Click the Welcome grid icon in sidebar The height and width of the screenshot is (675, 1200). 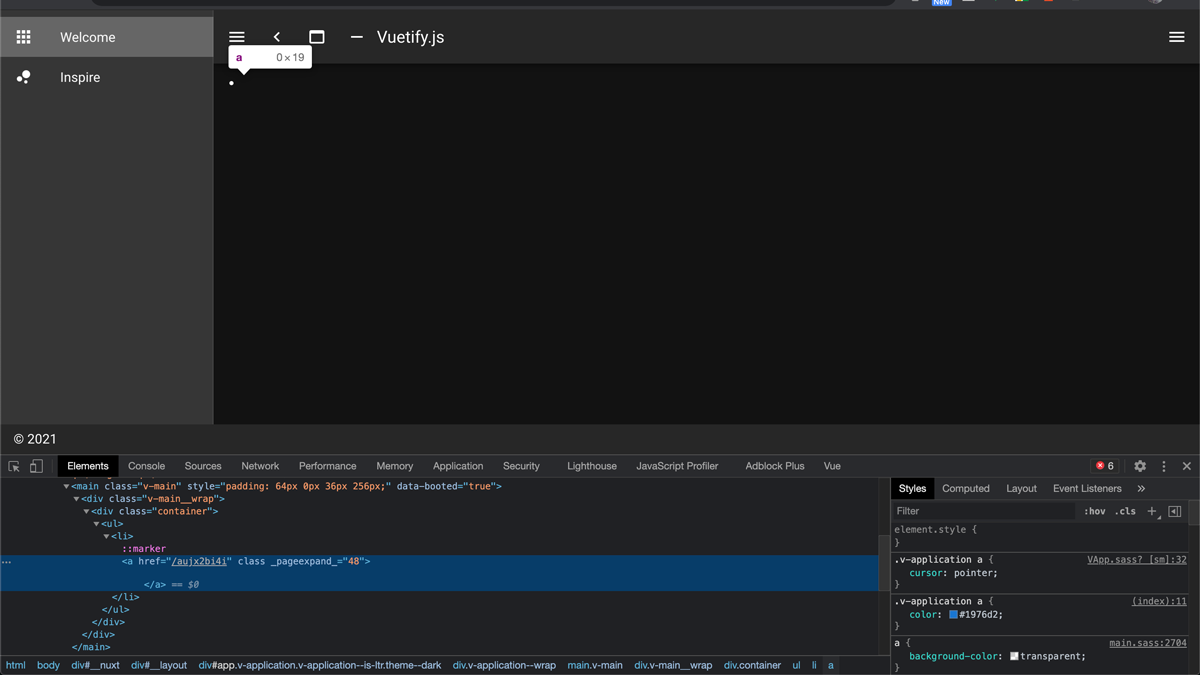click(x=22, y=37)
